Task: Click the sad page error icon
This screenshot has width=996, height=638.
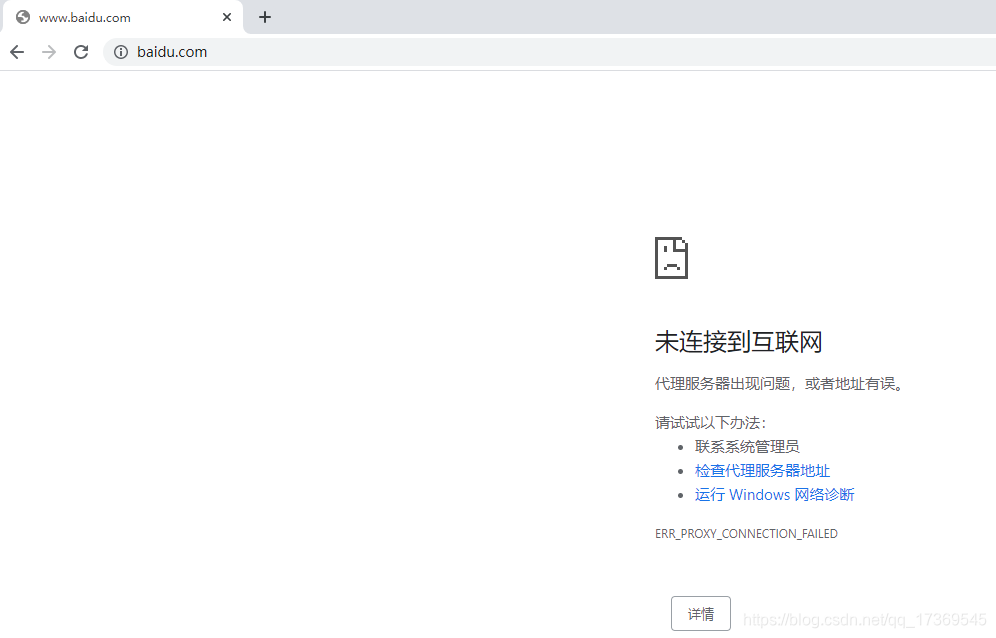Action: click(671, 258)
